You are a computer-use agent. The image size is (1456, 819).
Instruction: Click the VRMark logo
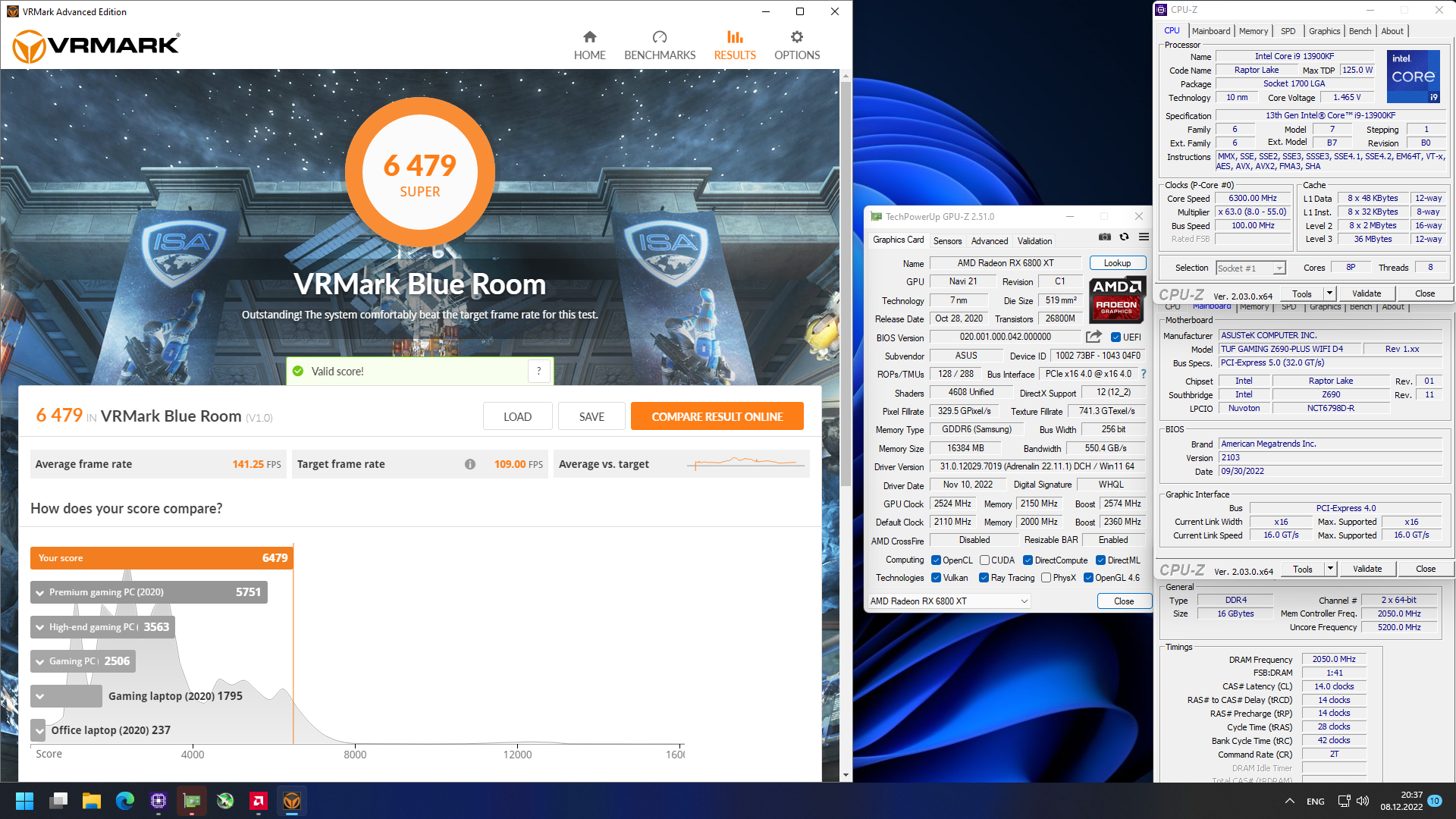[96, 45]
